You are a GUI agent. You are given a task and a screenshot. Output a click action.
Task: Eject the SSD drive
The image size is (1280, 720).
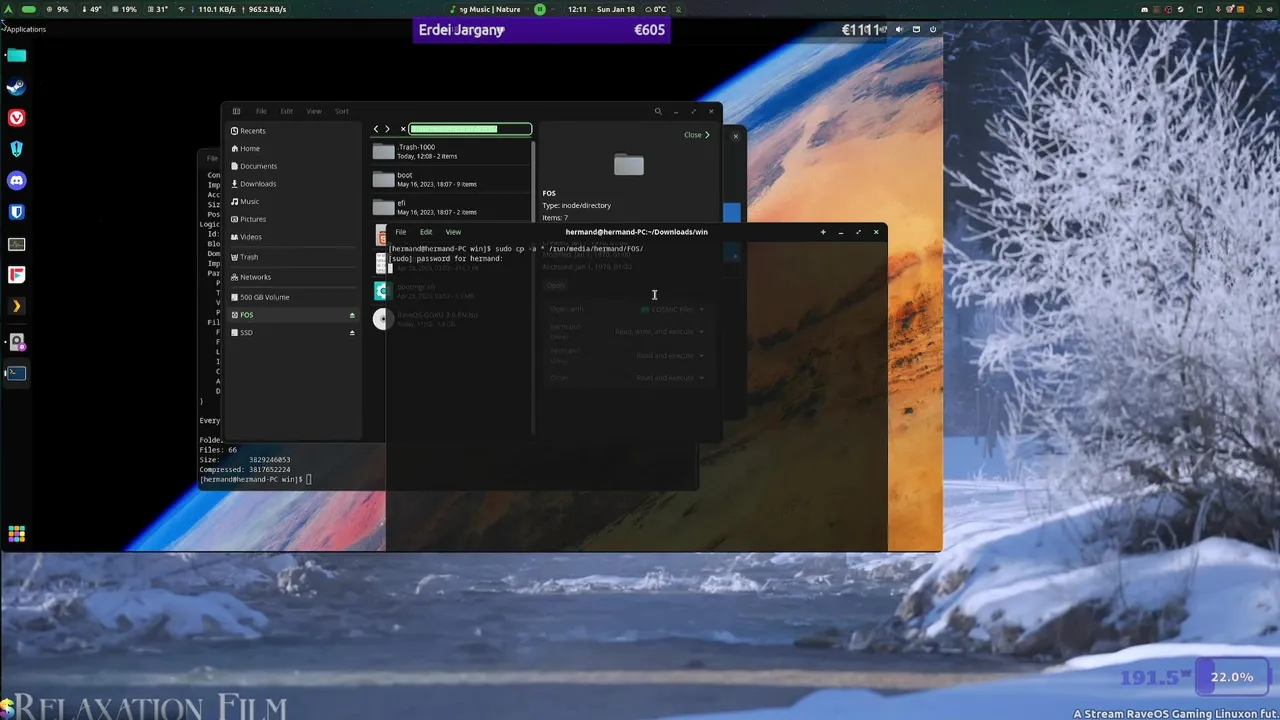click(352, 333)
